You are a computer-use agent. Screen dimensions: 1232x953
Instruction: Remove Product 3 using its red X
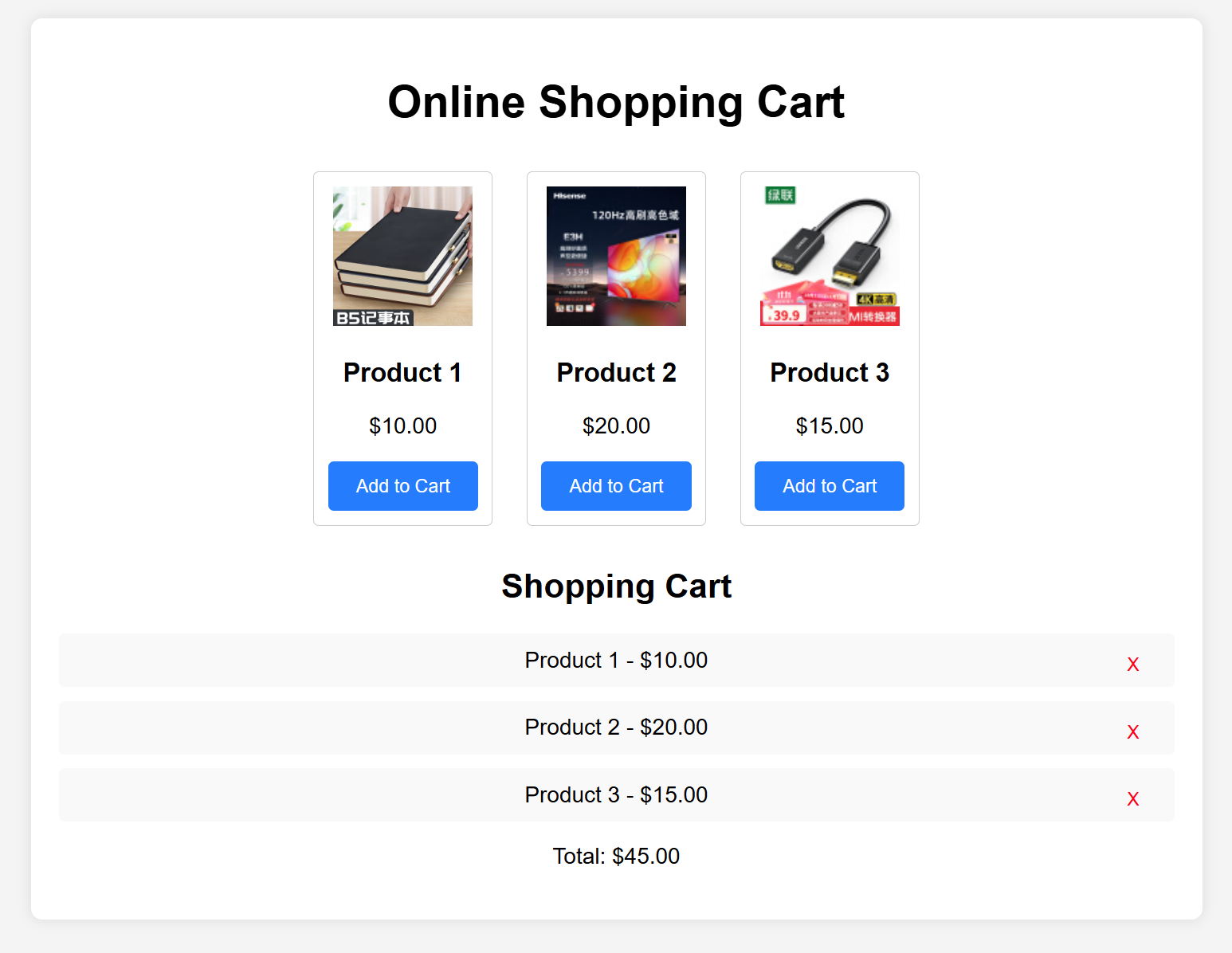click(1132, 798)
